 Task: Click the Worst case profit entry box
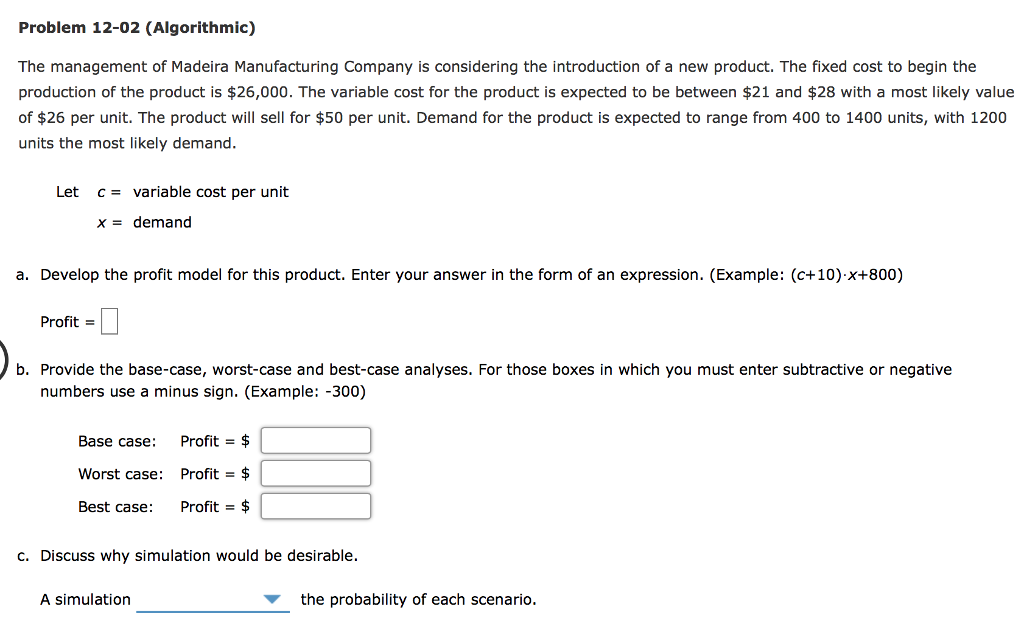[315, 473]
